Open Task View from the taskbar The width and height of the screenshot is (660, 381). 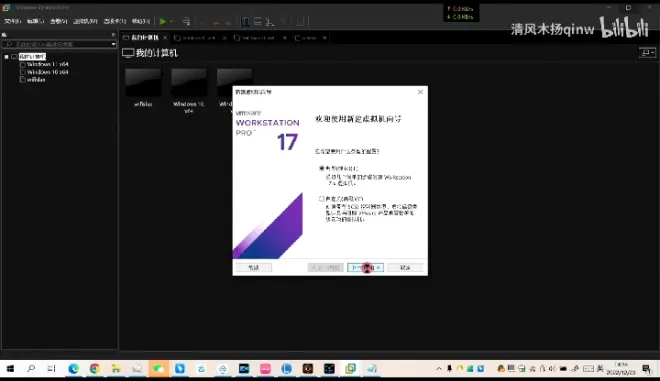tap(51, 369)
